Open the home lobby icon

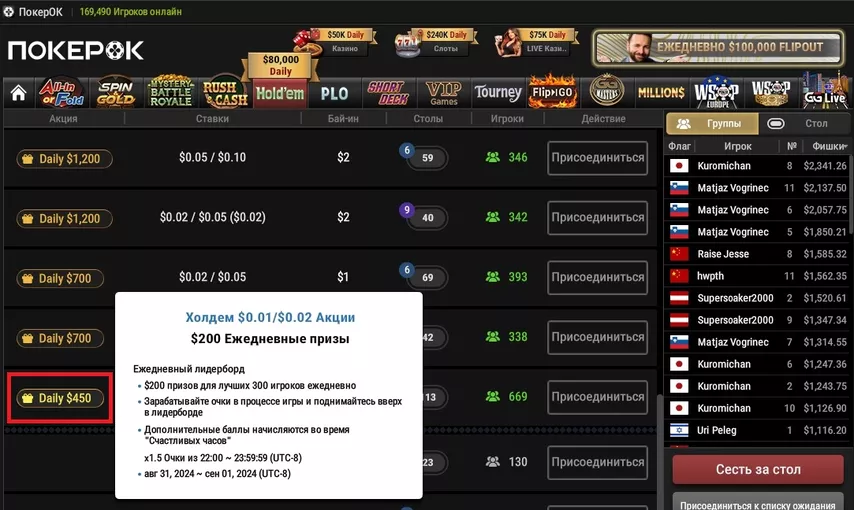19,93
